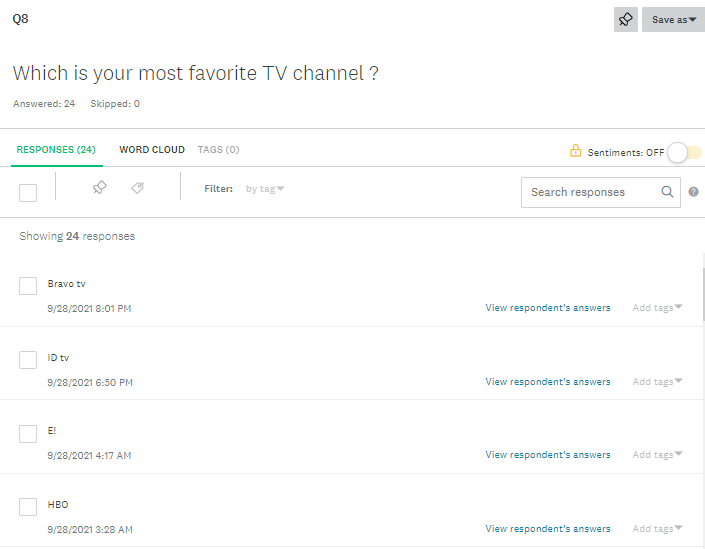Click the pin icon next to Save as

tap(626, 19)
